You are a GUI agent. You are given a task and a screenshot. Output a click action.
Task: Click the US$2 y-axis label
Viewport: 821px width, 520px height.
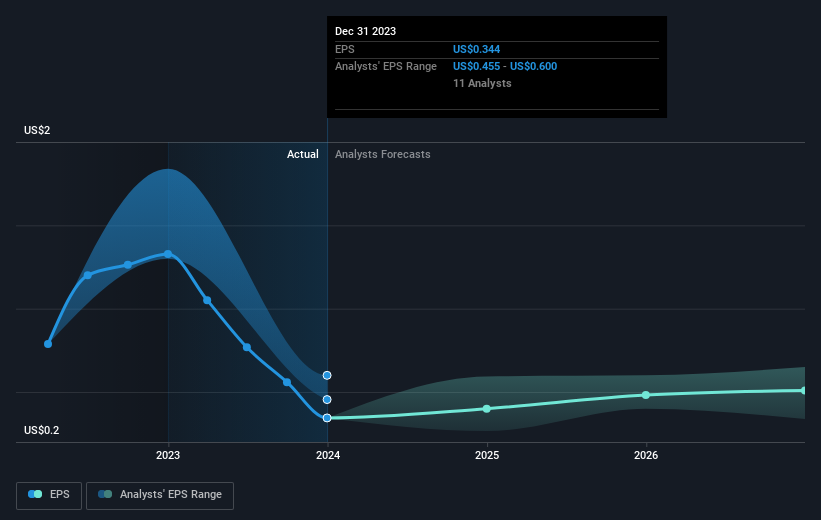[37, 130]
